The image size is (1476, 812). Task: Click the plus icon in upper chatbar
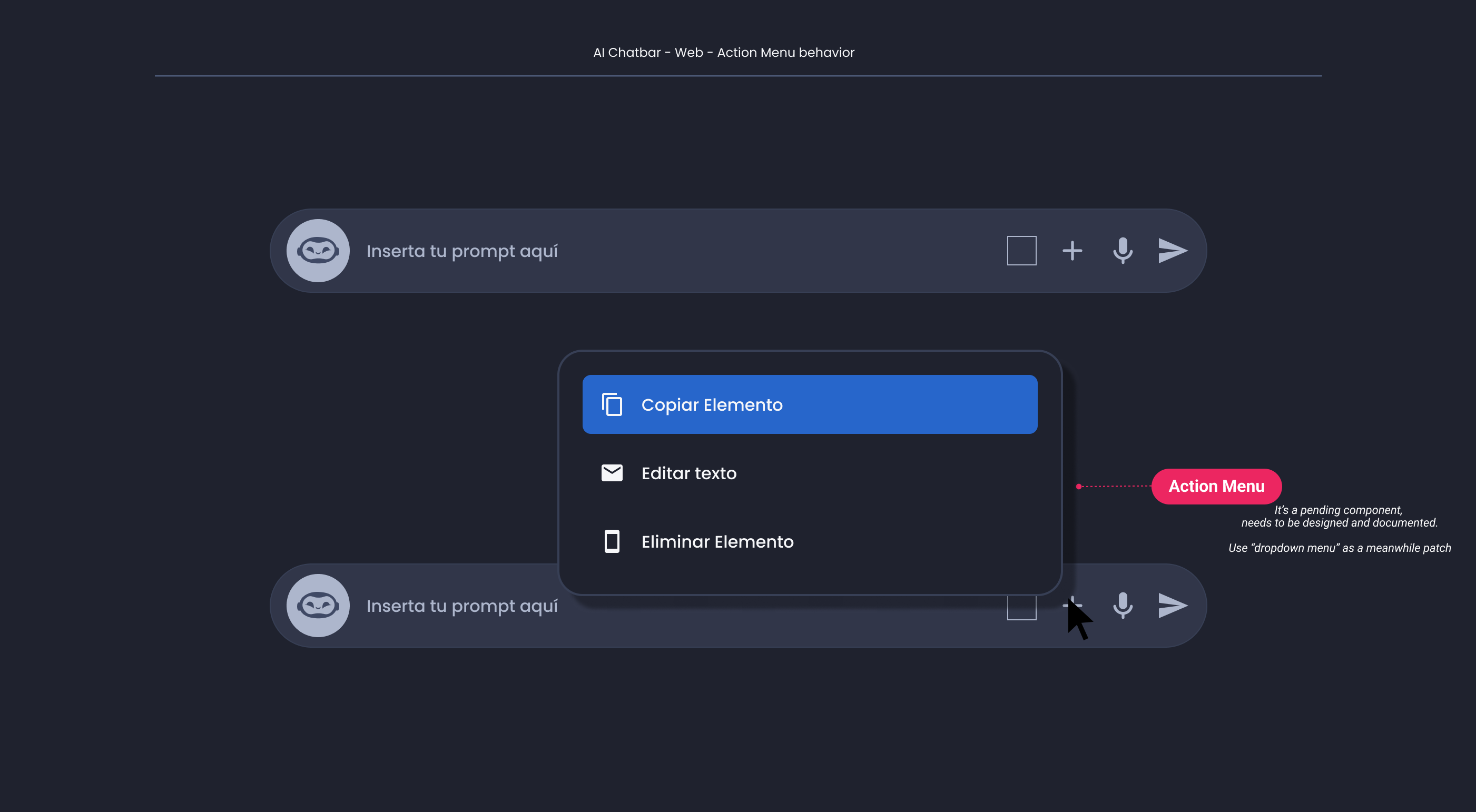pos(1072,250)
